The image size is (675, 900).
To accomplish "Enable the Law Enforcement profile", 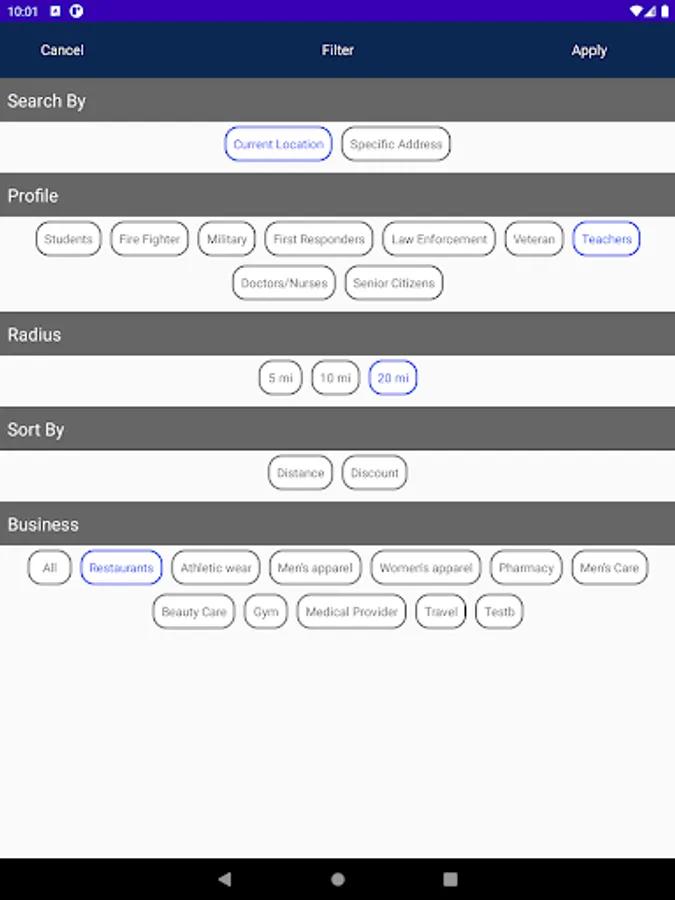I will 439,239.
